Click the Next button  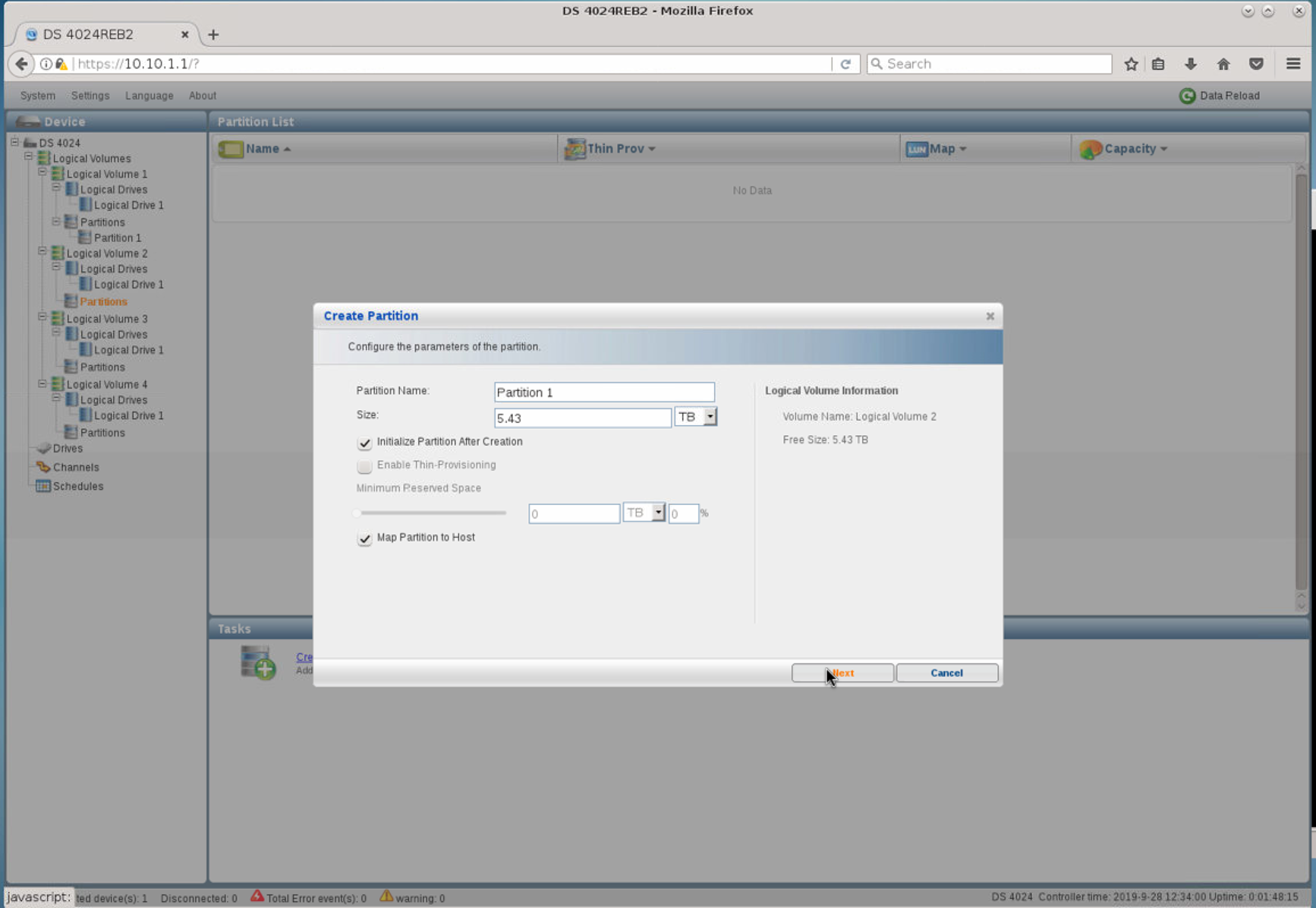pos(842,673)
